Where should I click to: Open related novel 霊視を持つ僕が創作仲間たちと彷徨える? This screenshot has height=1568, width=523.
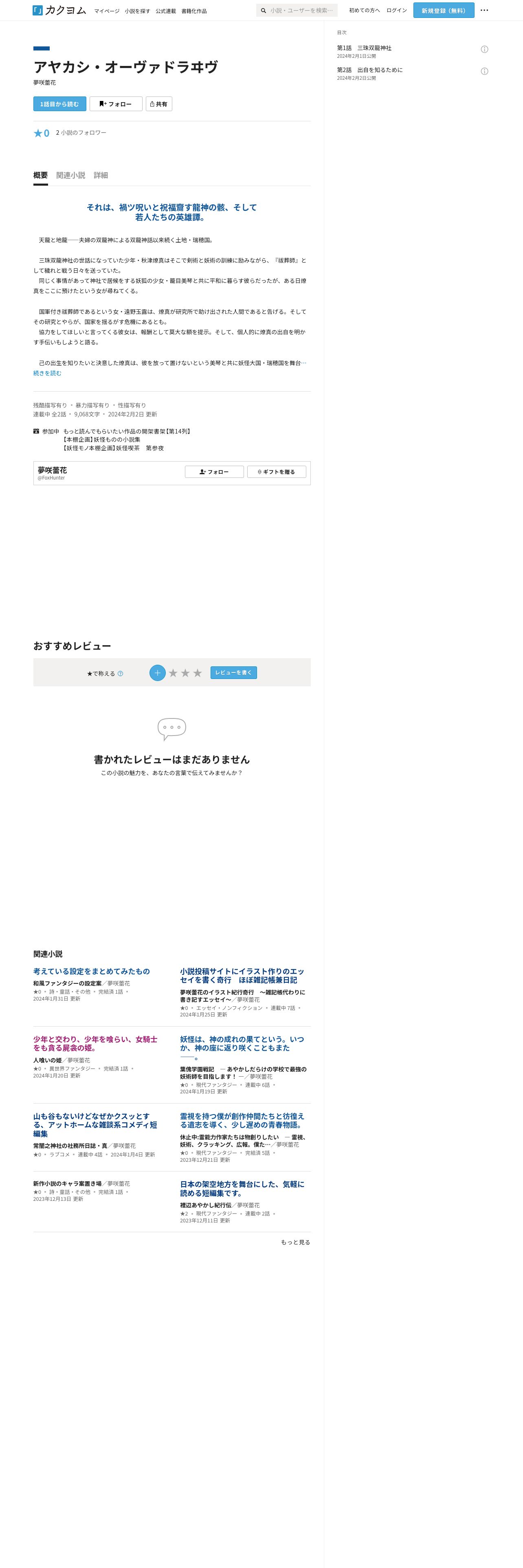click(242, 1121)
